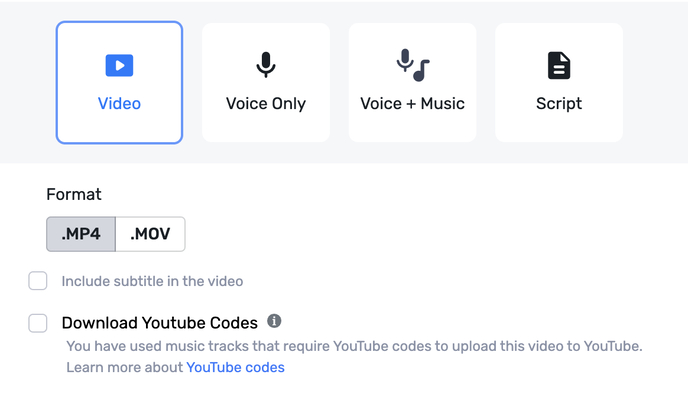Click the "Include subtitle in the video" label

[x=152, y=281]
